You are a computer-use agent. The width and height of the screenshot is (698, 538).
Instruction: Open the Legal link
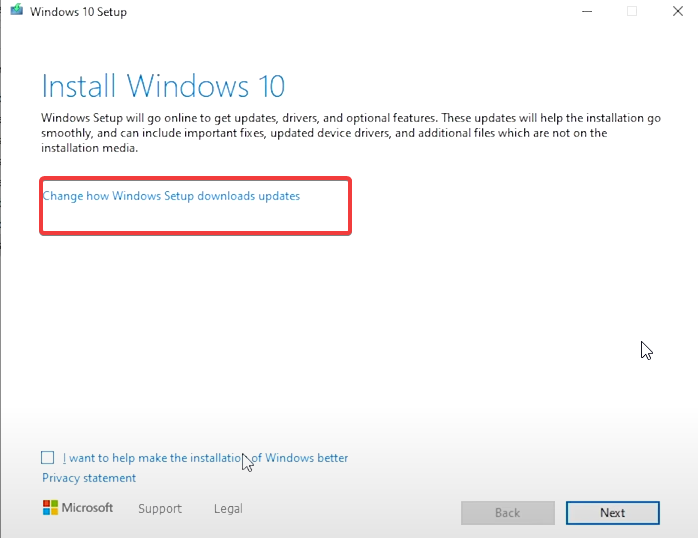(x=228, y=509)
